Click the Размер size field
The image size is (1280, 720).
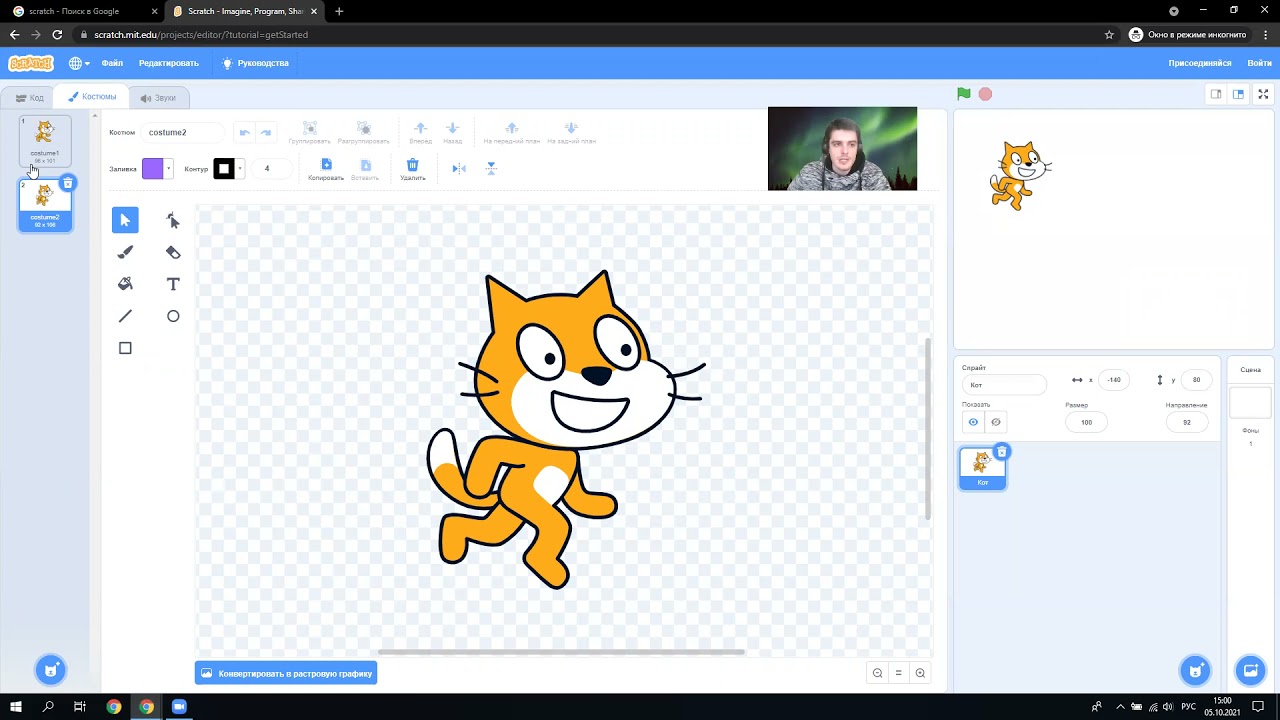pos(1086,422)
